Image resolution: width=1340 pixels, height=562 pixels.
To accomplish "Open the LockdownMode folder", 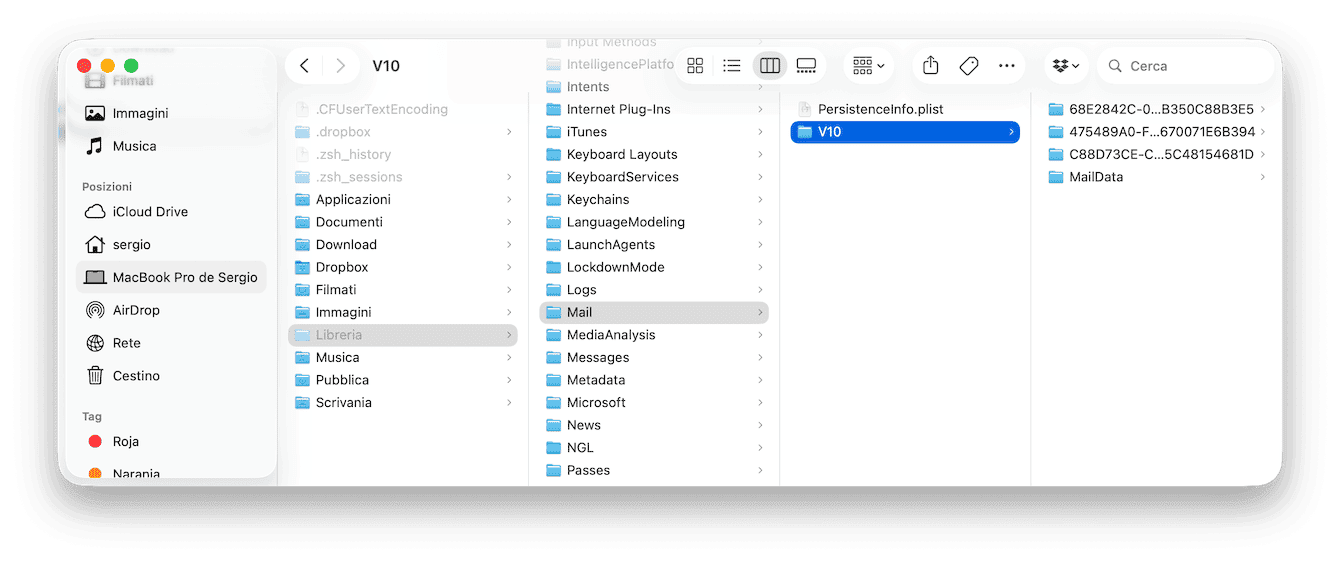I will pos(654,267).
